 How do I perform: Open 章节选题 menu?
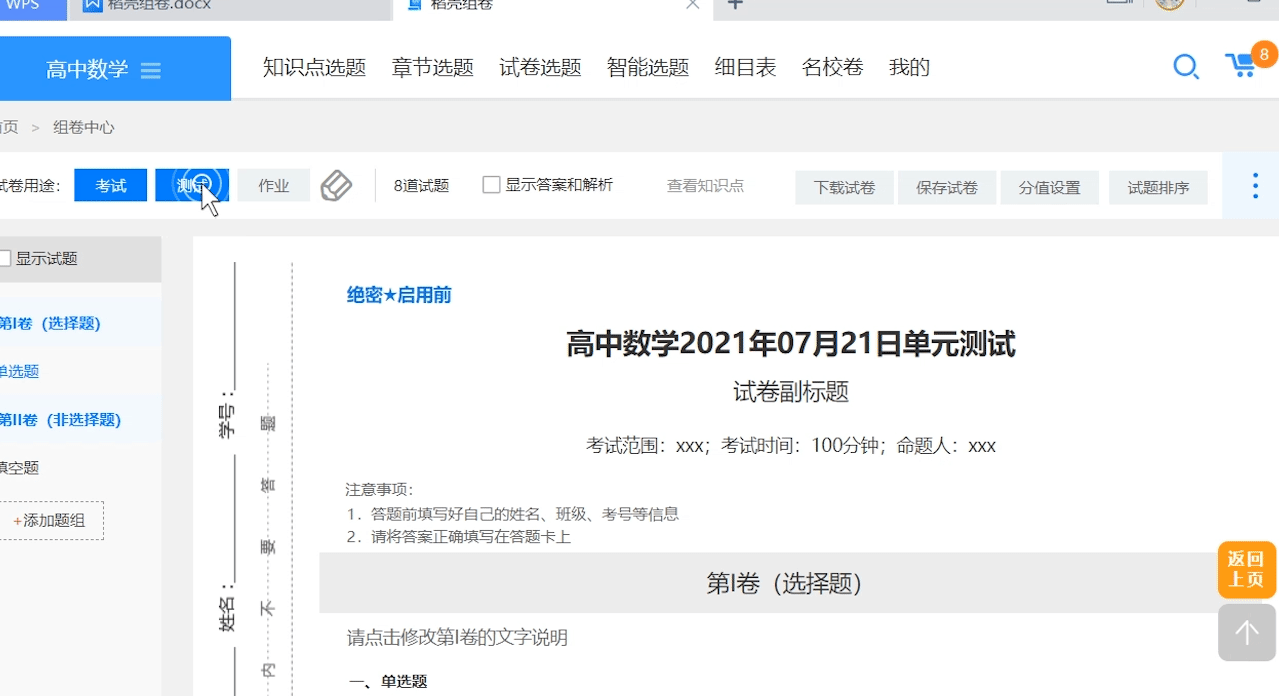[433, 67]
